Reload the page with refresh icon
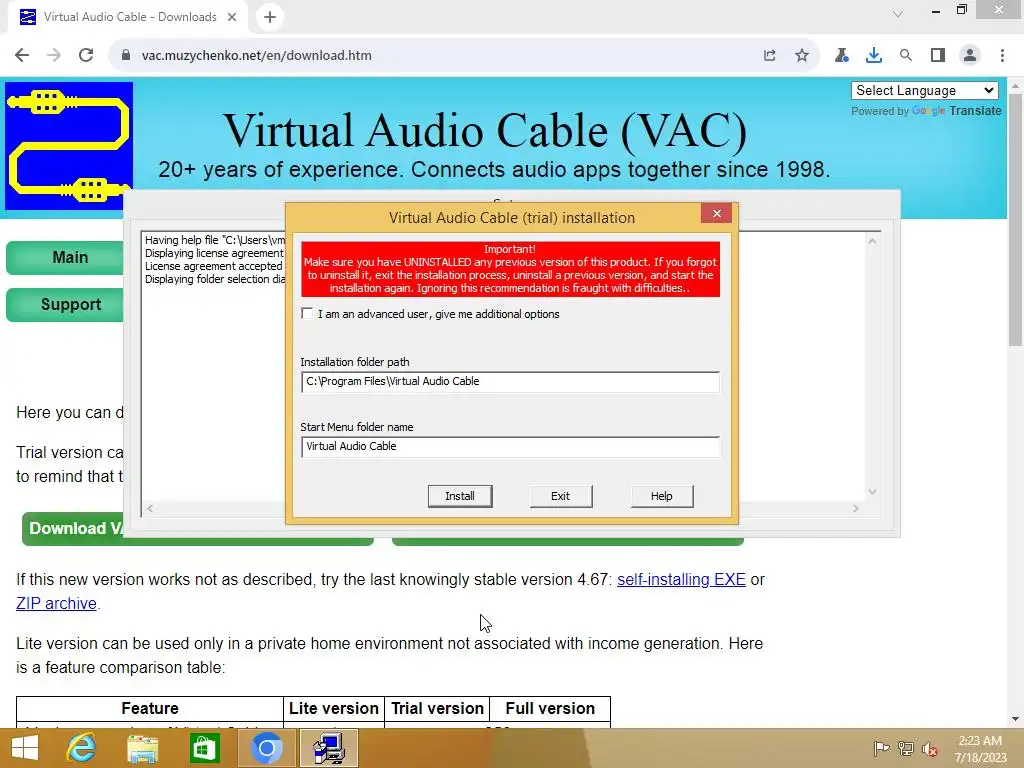This screenshot has width=1024, height=768. [x=86, y=56]
